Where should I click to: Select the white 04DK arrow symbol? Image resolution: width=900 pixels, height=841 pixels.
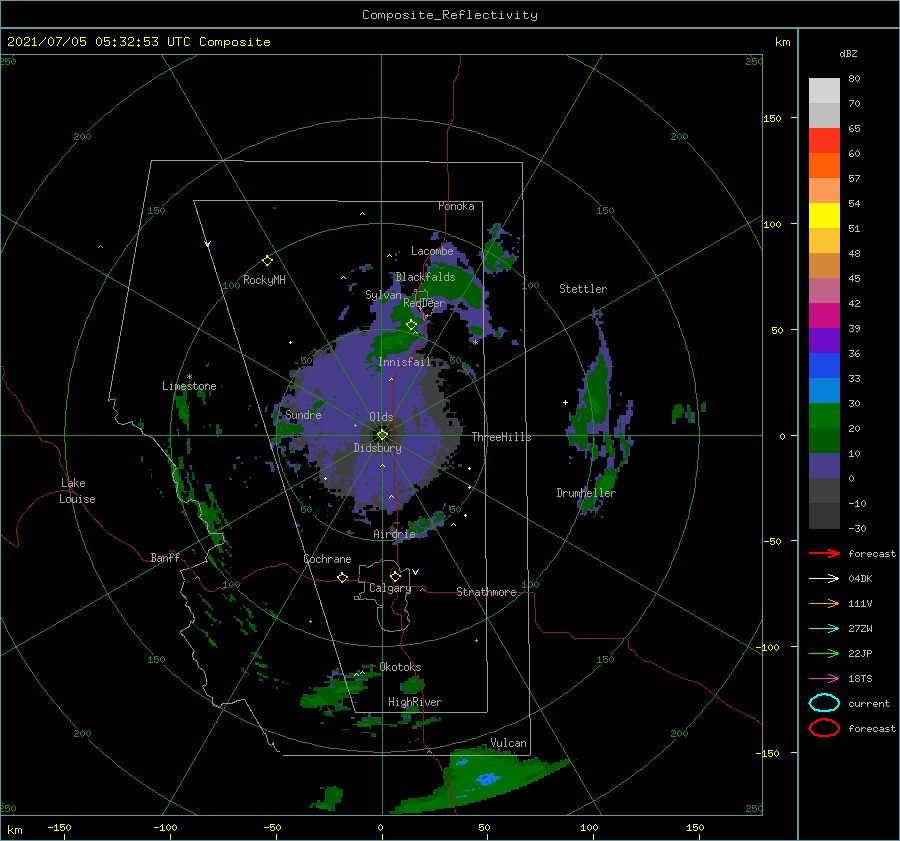824,578
